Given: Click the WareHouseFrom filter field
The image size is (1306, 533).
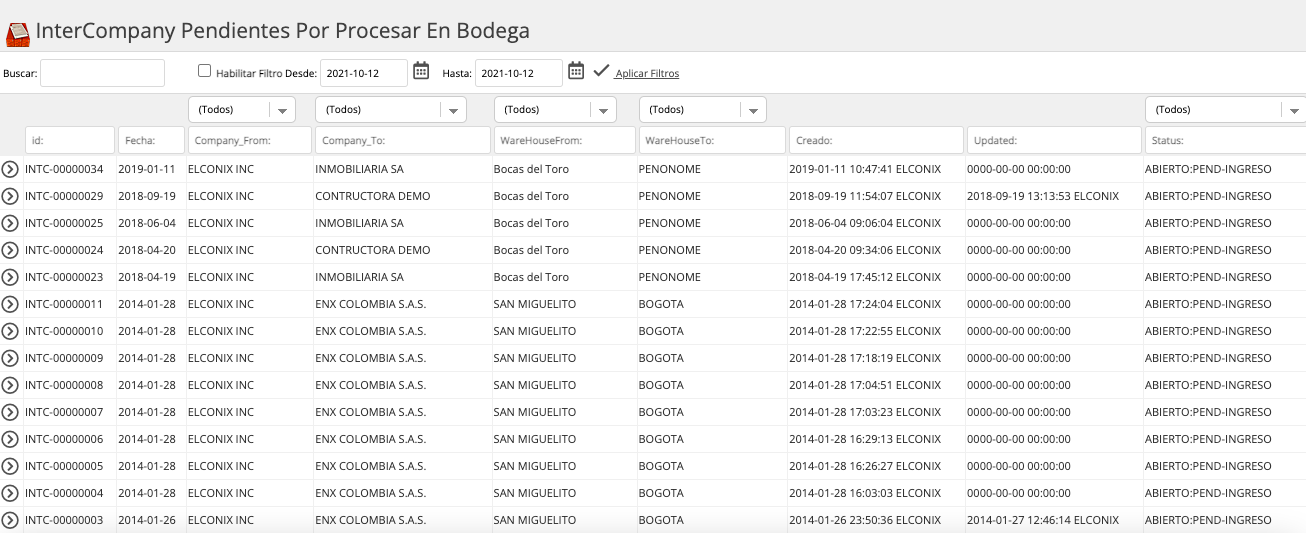Looking at the screenshot, I should point(565,141).
